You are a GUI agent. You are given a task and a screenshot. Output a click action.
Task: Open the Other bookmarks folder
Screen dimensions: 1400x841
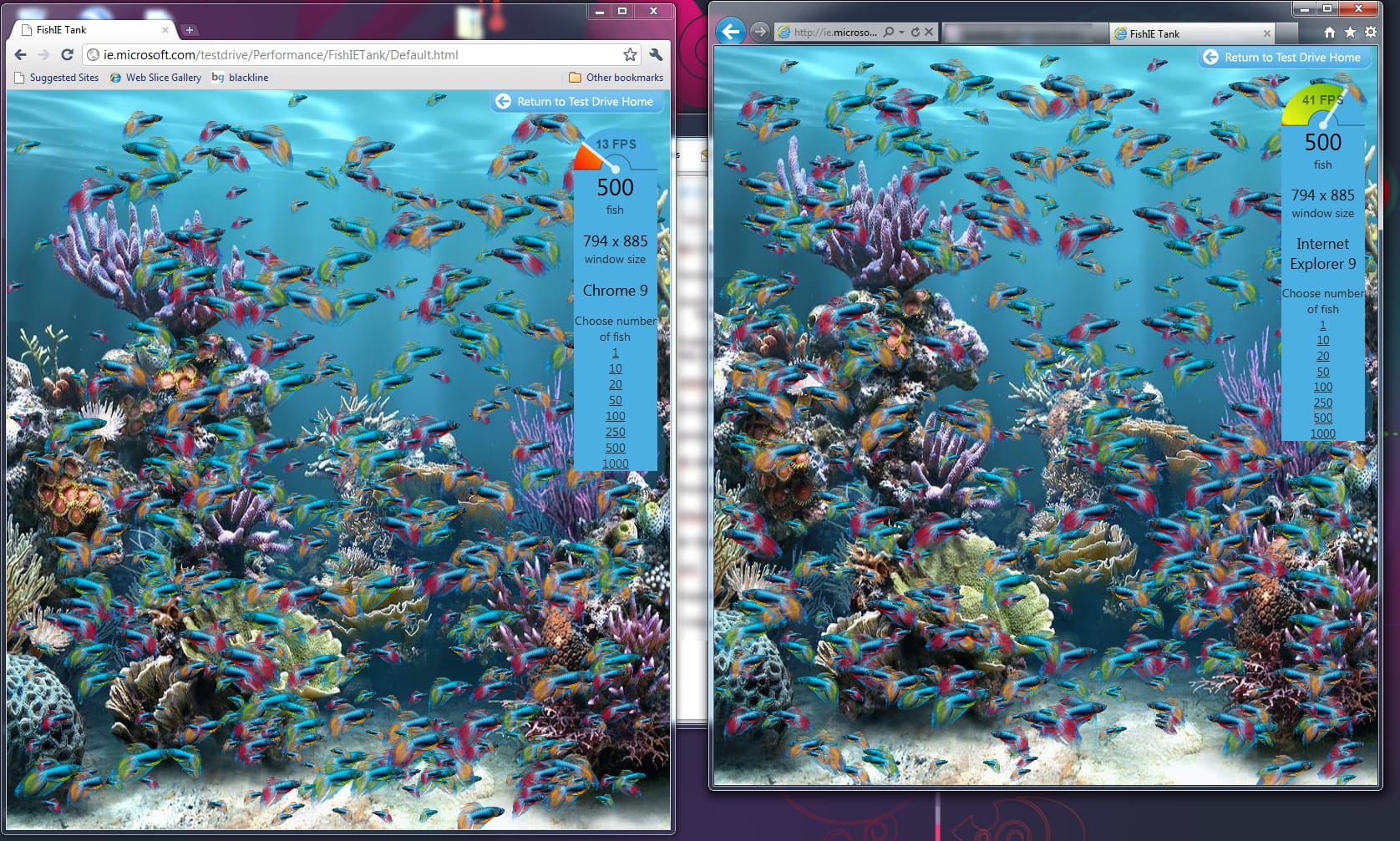(x=616, y=78)
